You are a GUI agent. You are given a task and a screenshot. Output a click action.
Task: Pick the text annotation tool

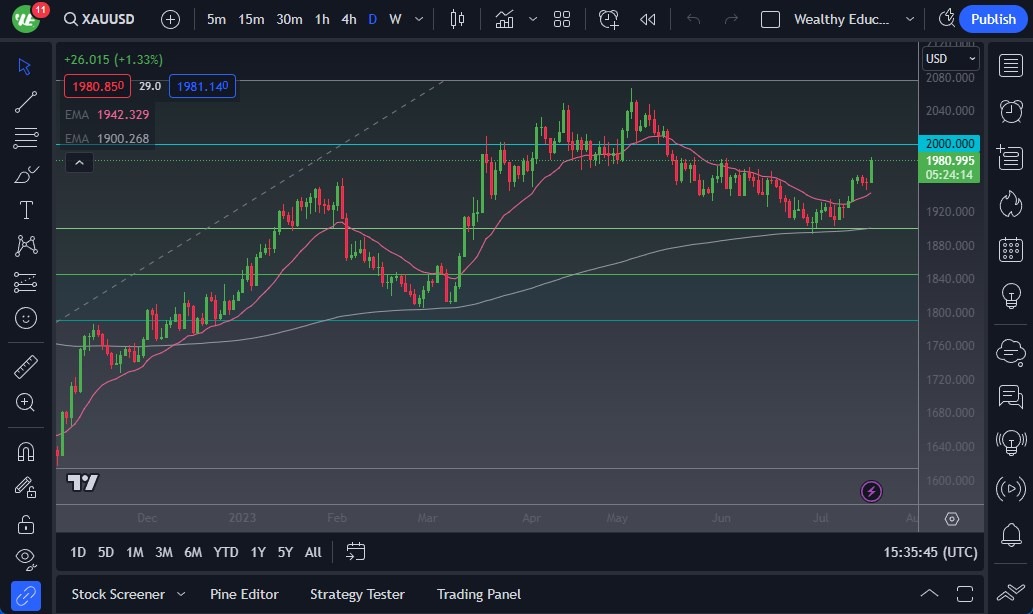coord(26,210)
